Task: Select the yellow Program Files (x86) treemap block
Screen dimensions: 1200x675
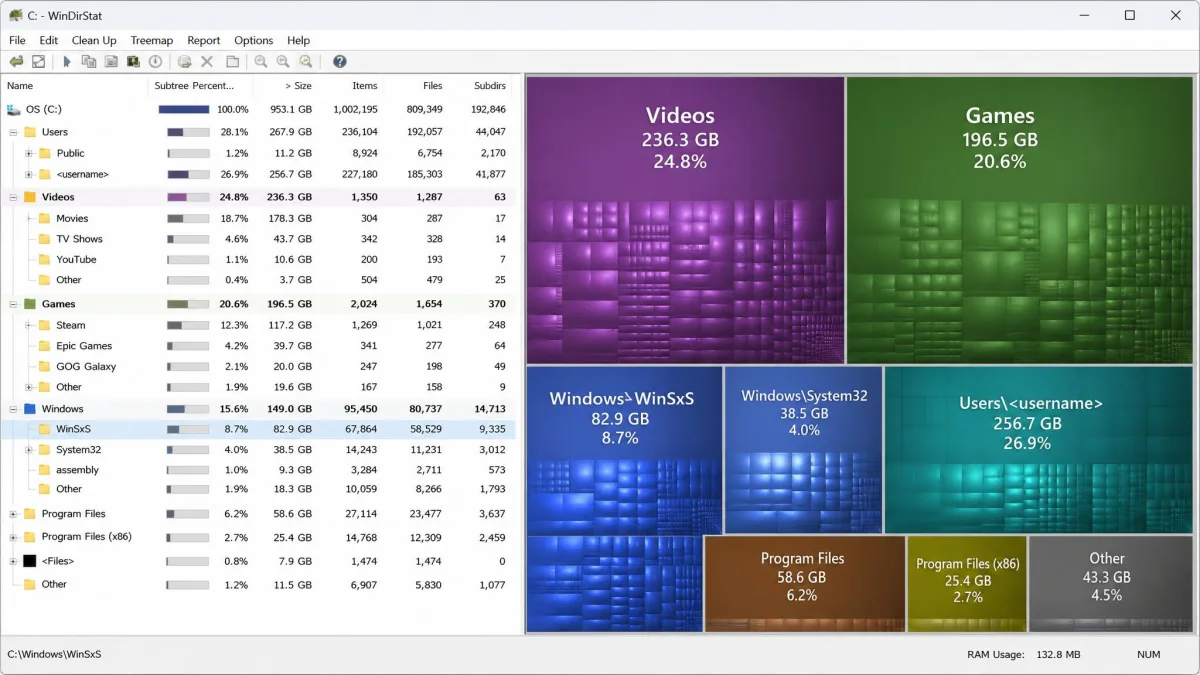Action: point(967,583)
